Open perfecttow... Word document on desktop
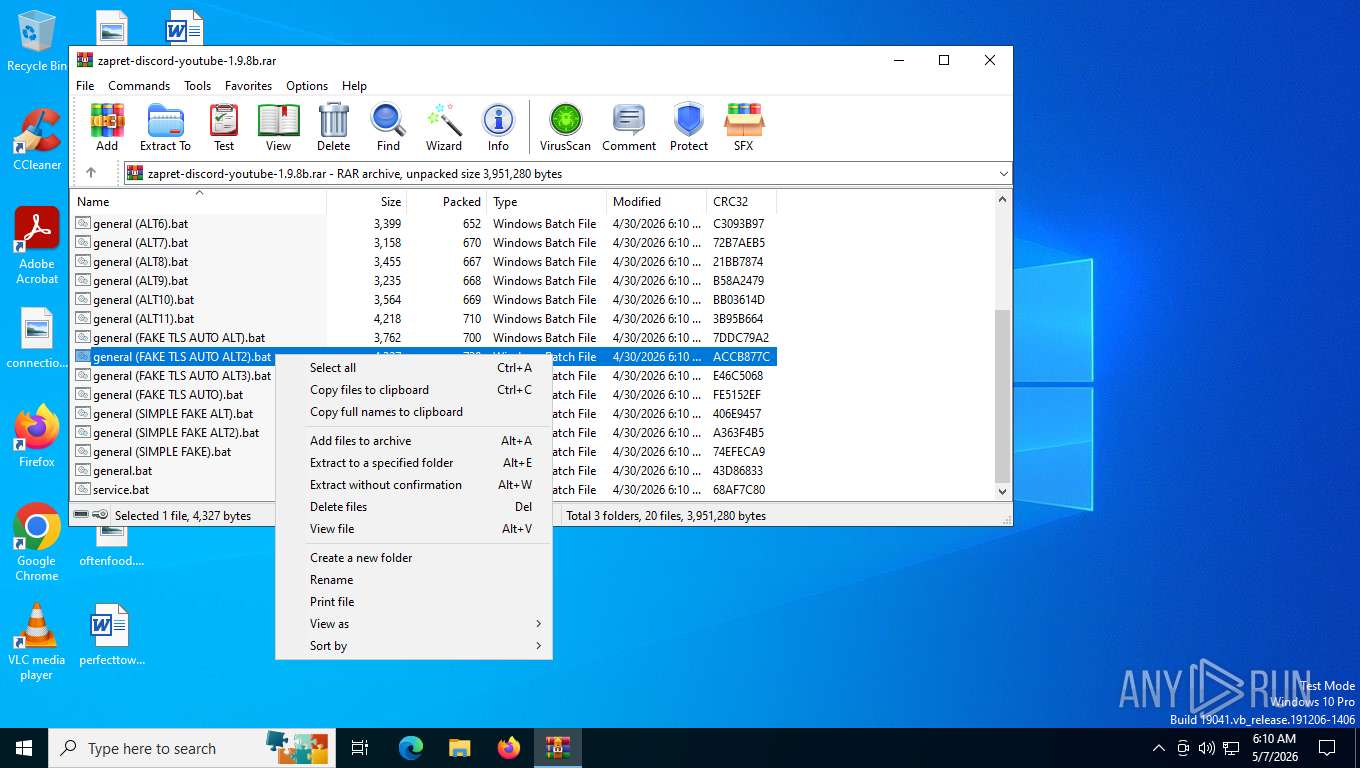The width and height of the screenshot is (1360, 768). coord(111,635)
